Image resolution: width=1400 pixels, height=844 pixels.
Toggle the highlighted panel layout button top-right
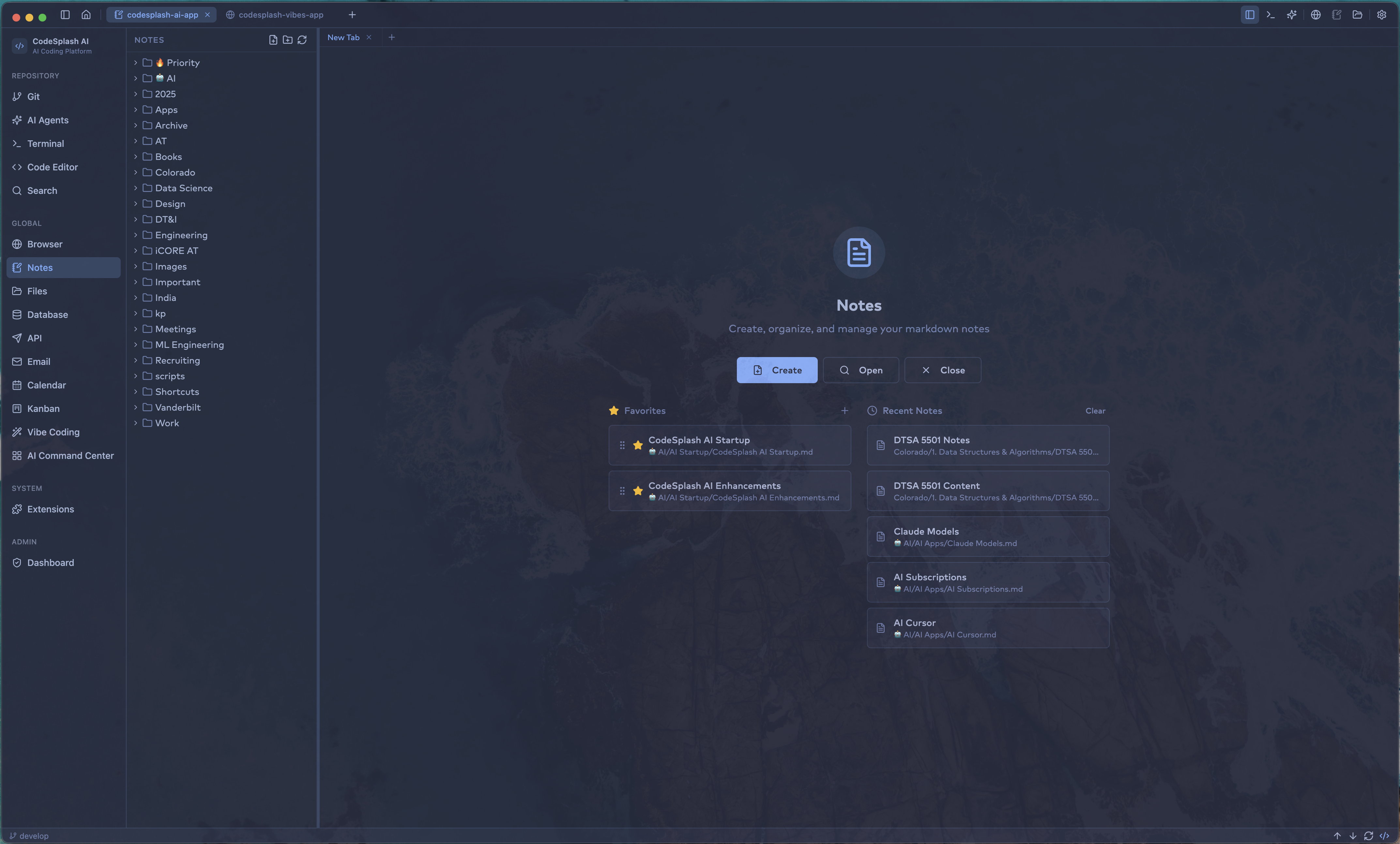click(x=1249, y=15)
